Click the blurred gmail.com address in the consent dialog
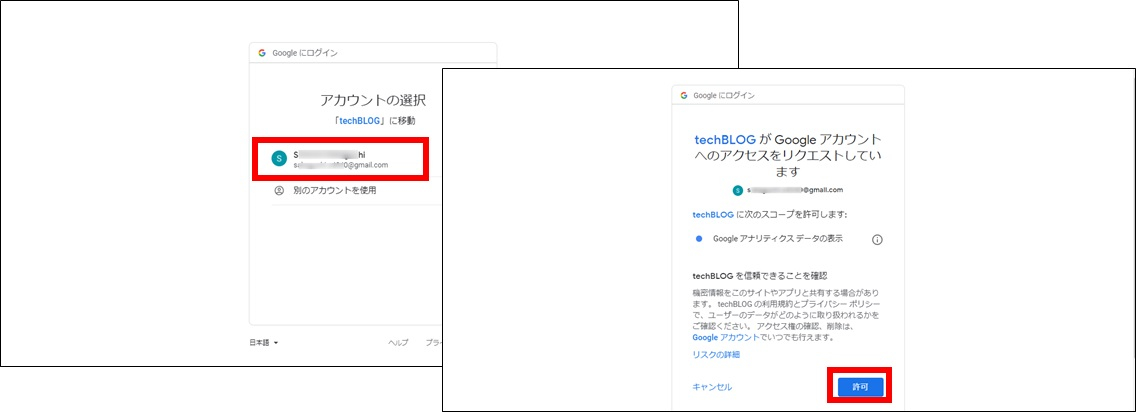 point(795,190)
